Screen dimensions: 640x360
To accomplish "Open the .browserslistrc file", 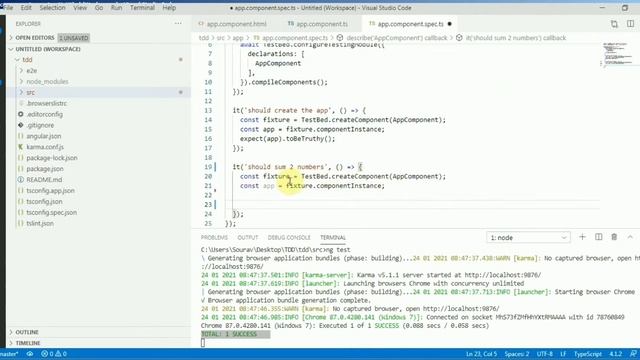I will point(47,103).
